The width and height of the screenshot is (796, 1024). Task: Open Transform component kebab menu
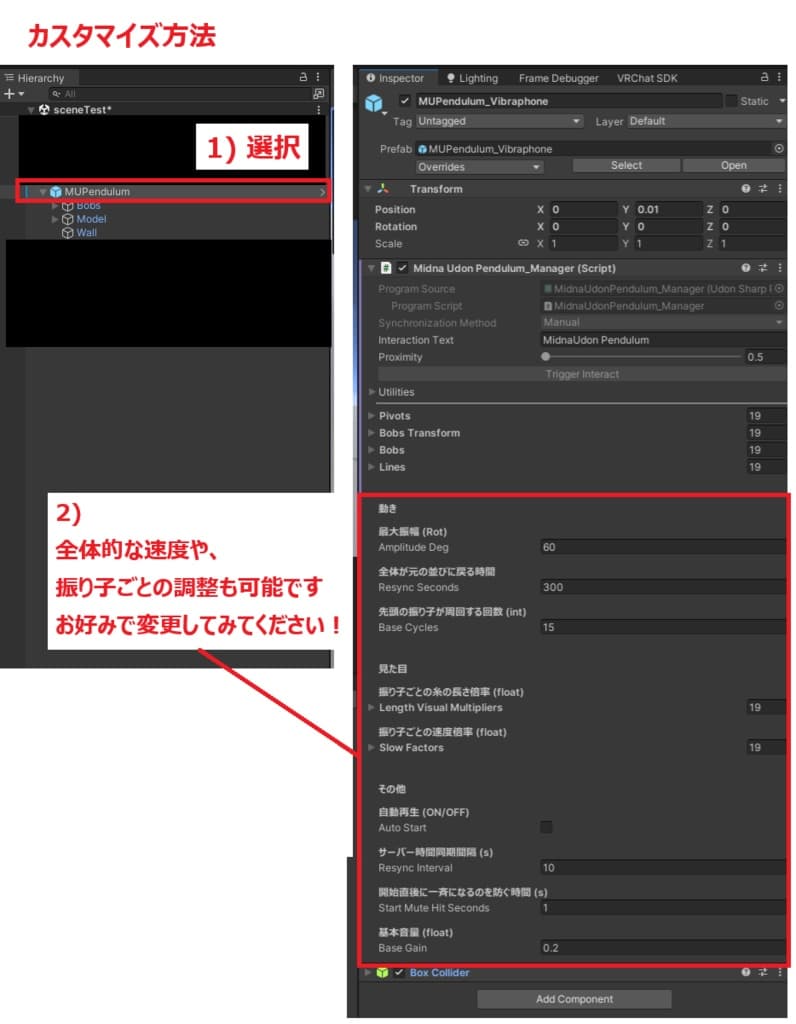[780, 189]
